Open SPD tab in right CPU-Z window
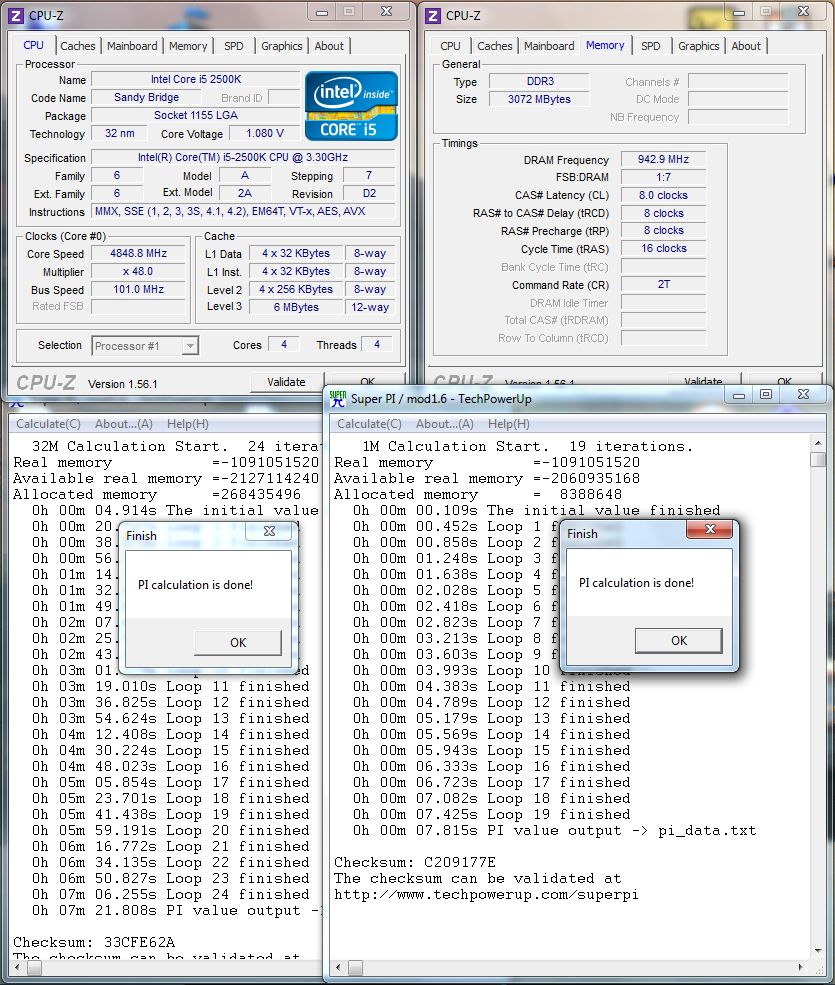835x985 pixels. [651, 46]
